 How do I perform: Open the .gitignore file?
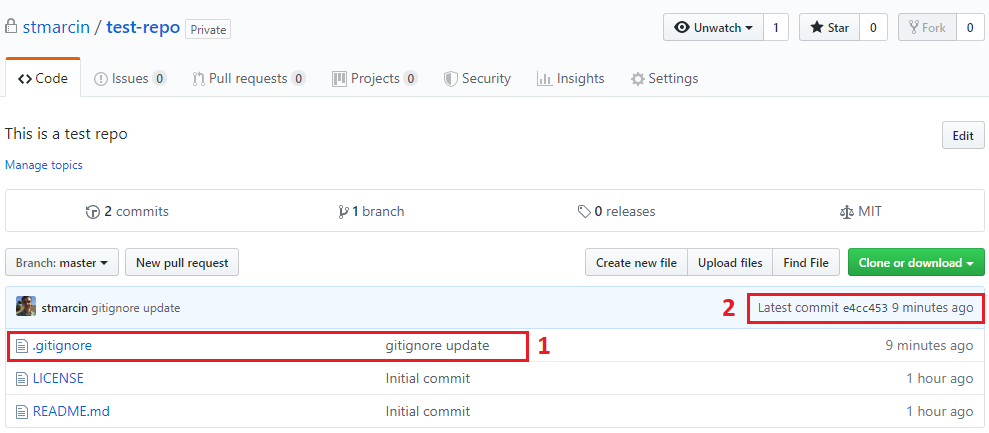(62, 345)
